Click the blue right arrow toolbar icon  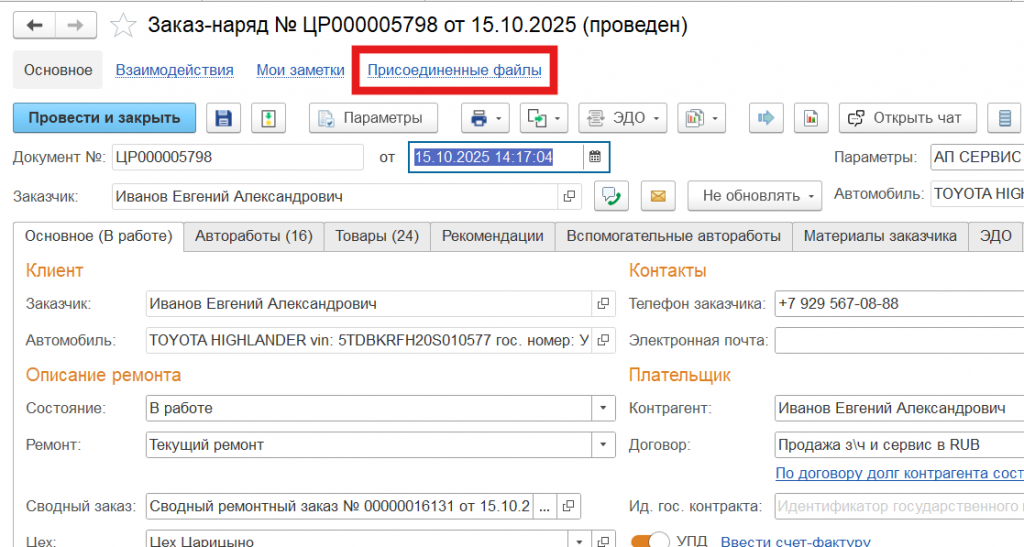(x=767, y=118)
